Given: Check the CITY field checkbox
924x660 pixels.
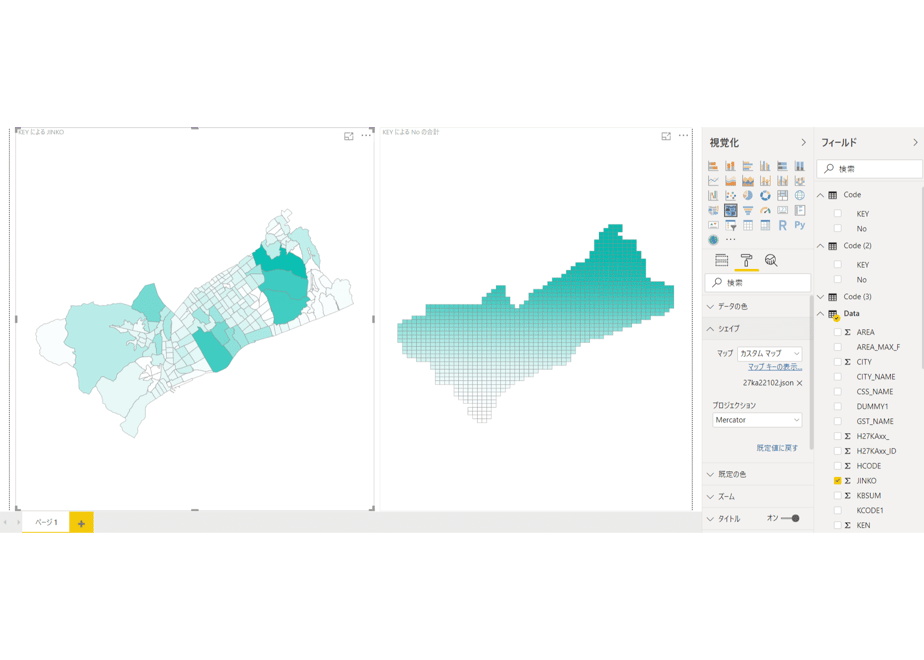Looking at the screenshot, I should pyautogui.click(x=837, y=362).
